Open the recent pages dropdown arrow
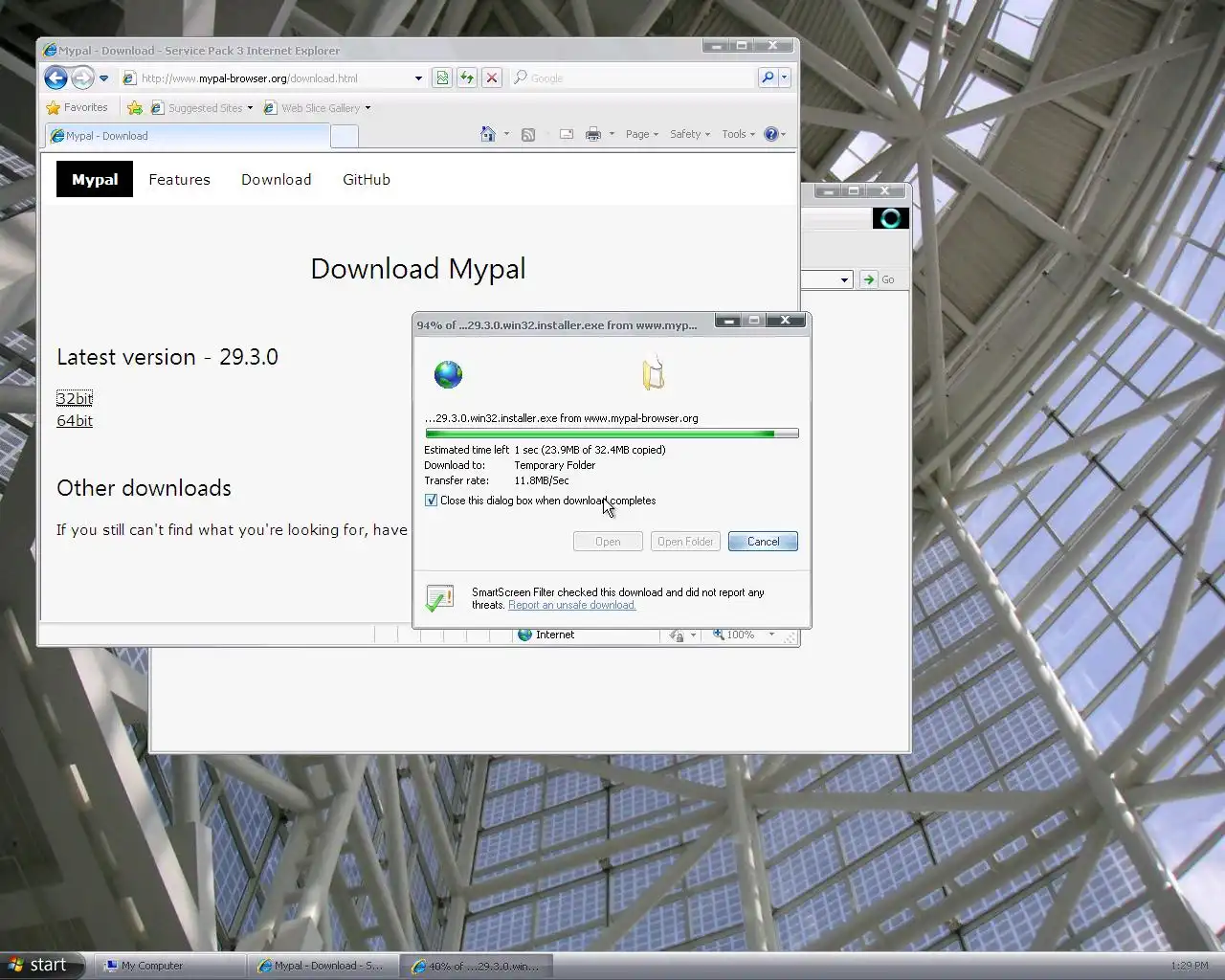 (x=104, y=78)
